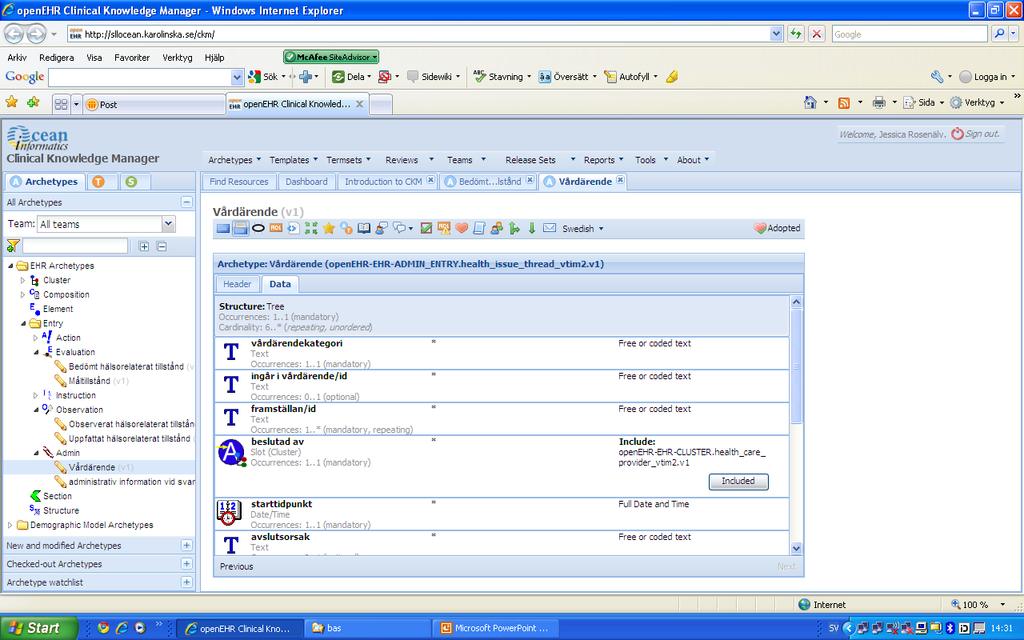Click the XML code view icon
Image resolution: width=1024 pixels, height=640 pixels.
[293, 228]
